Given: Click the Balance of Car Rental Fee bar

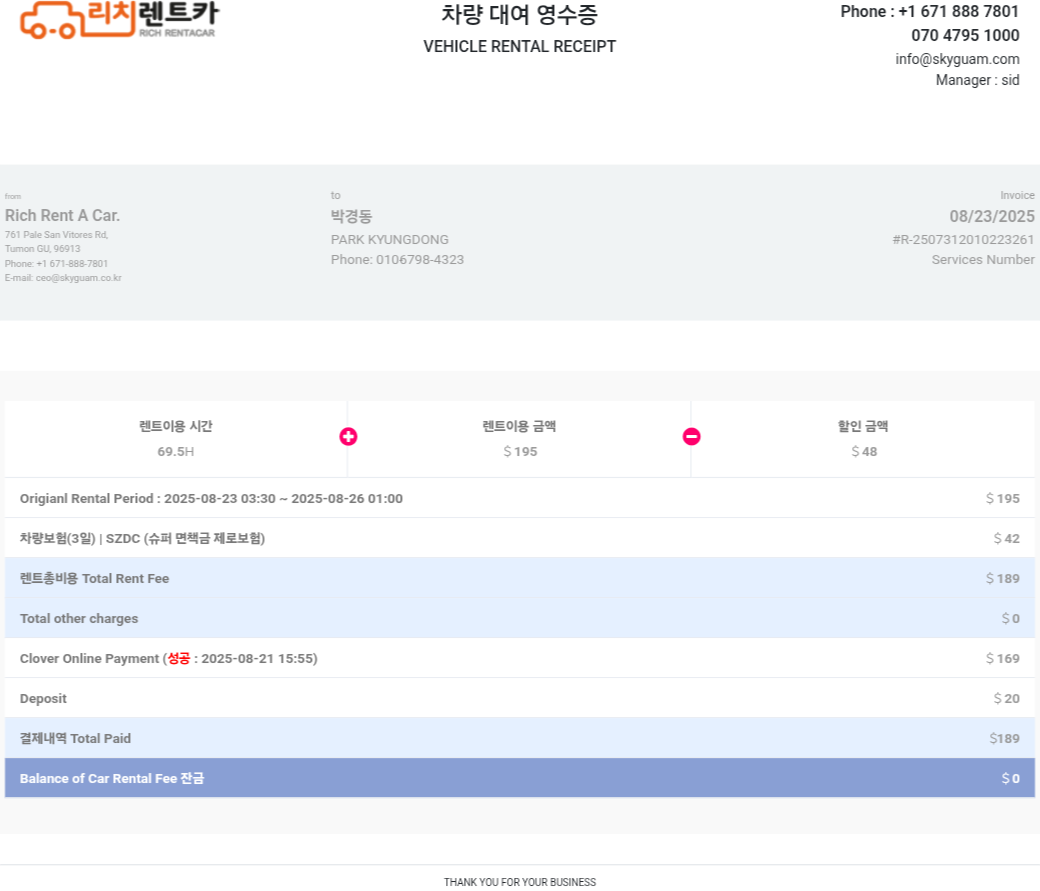Looking at the screenshot, I should click(x=519, y=778).
